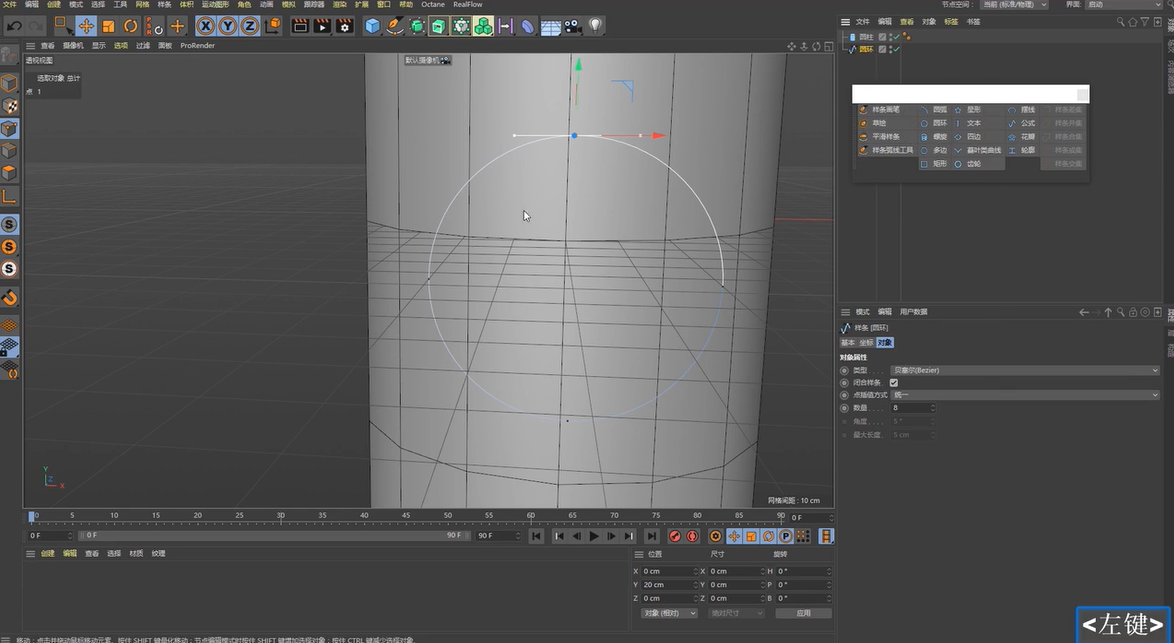Click the magnifier search icon in attributes panel
Screen dimensions: 1174x643
[x=1123, y=311]
